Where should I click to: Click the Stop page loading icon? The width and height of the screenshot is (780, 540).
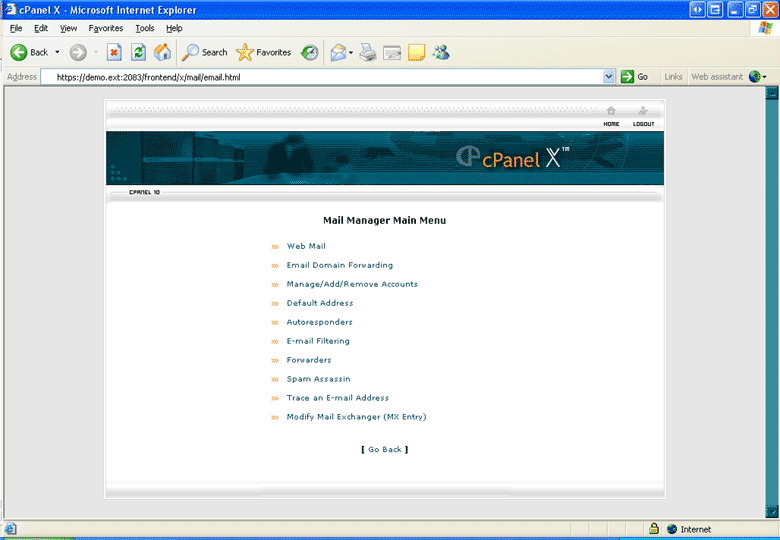[x=114, y=52]
